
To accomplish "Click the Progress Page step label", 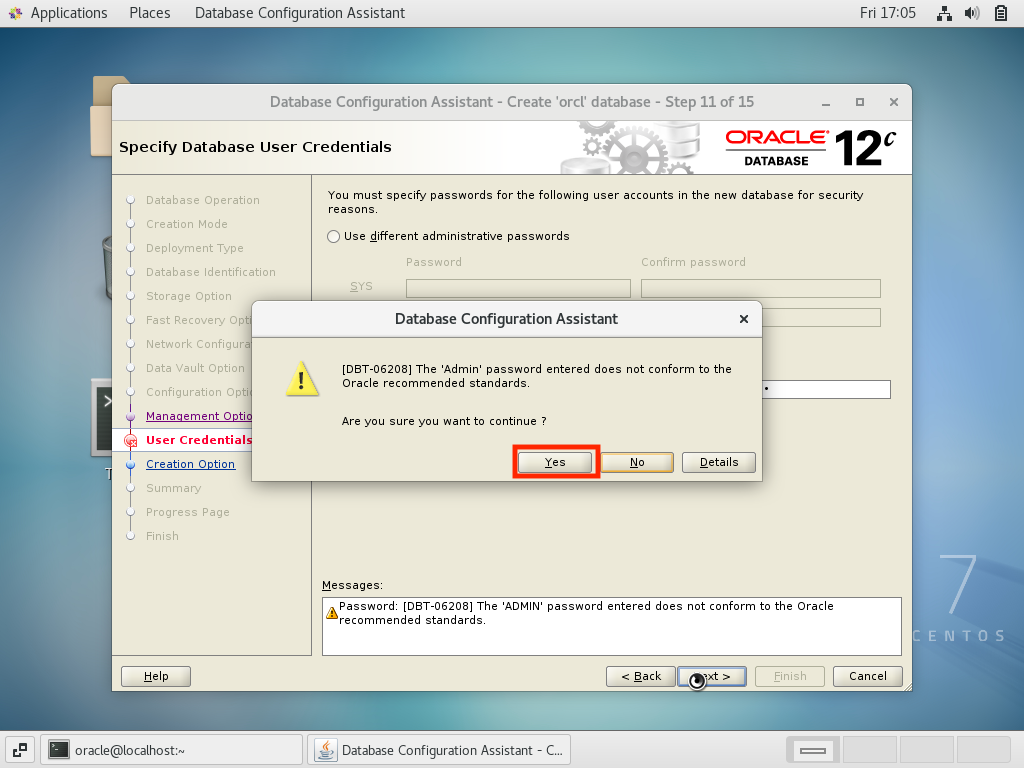I will pos(187,512).
